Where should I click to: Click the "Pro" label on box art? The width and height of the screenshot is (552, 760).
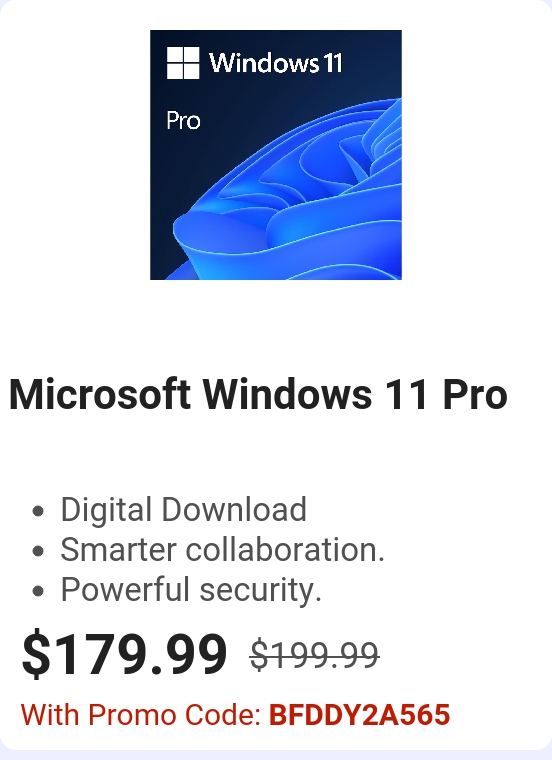point(183,121)
